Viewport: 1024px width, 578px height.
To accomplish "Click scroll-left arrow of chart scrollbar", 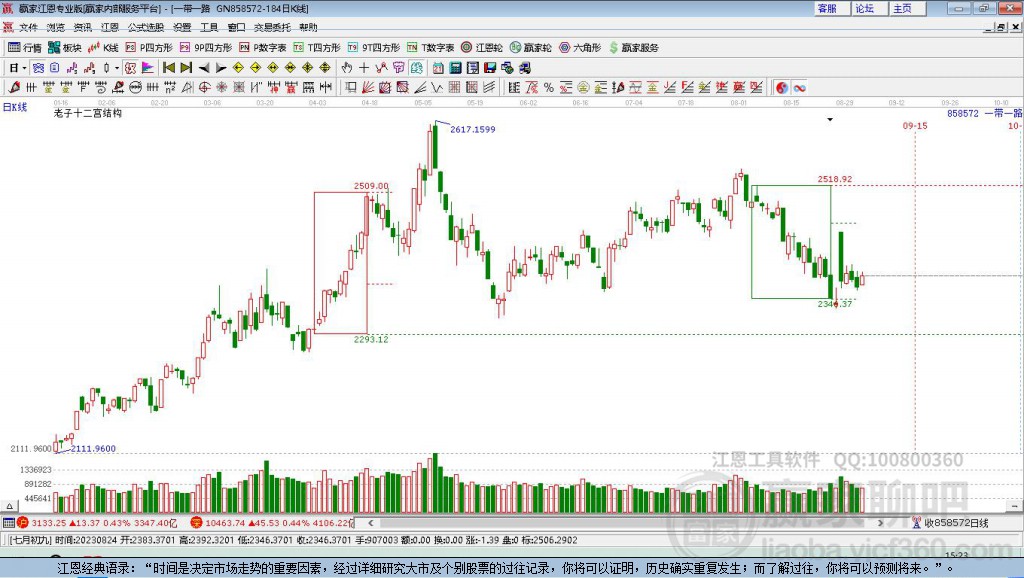I will click(370, 522).
